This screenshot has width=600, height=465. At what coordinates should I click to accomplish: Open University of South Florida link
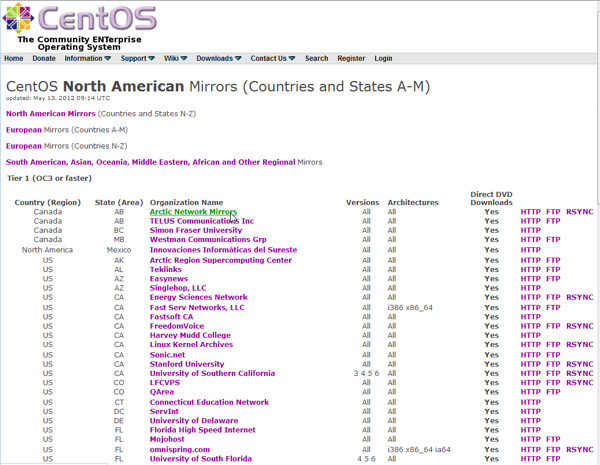[201, 458]
